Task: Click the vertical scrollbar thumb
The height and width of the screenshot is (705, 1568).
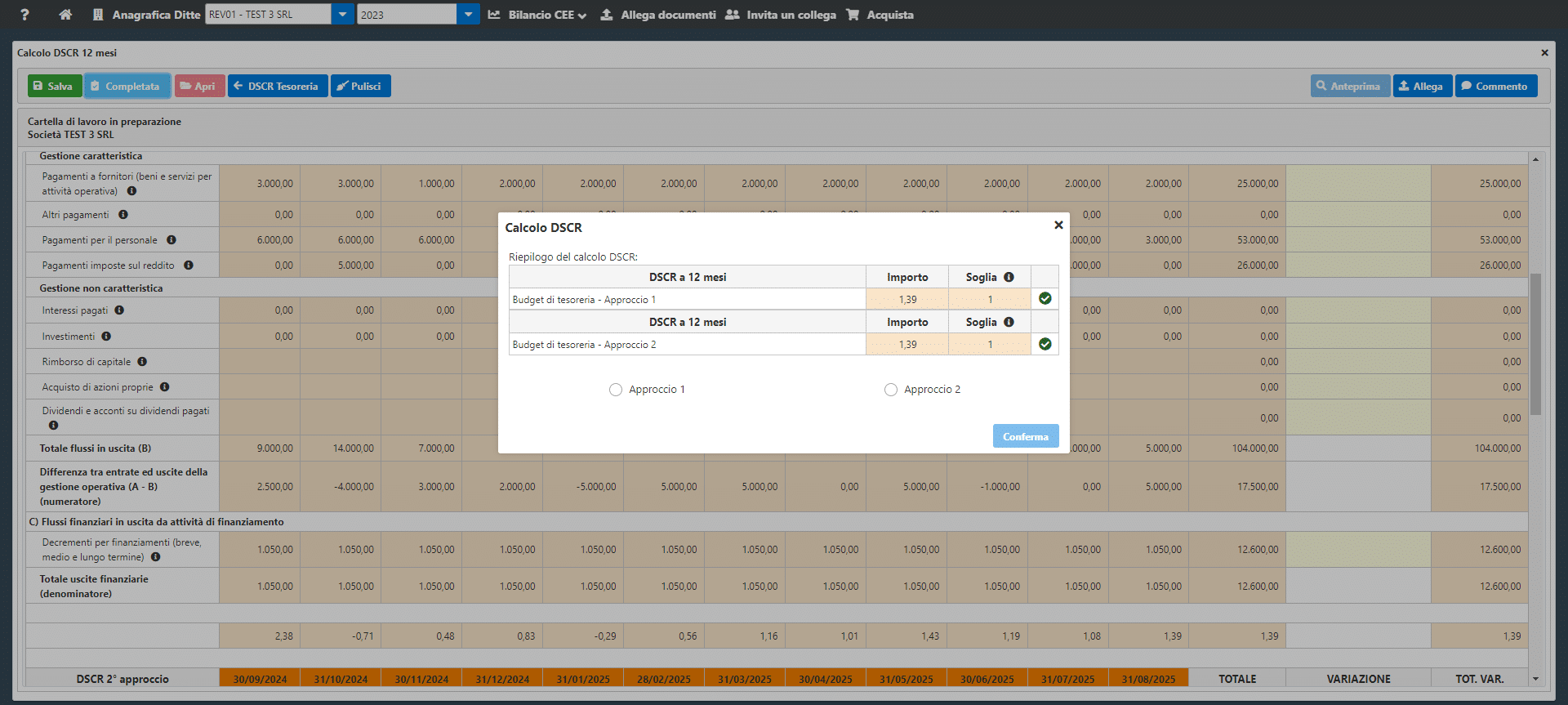Action: coord(1535,344)
